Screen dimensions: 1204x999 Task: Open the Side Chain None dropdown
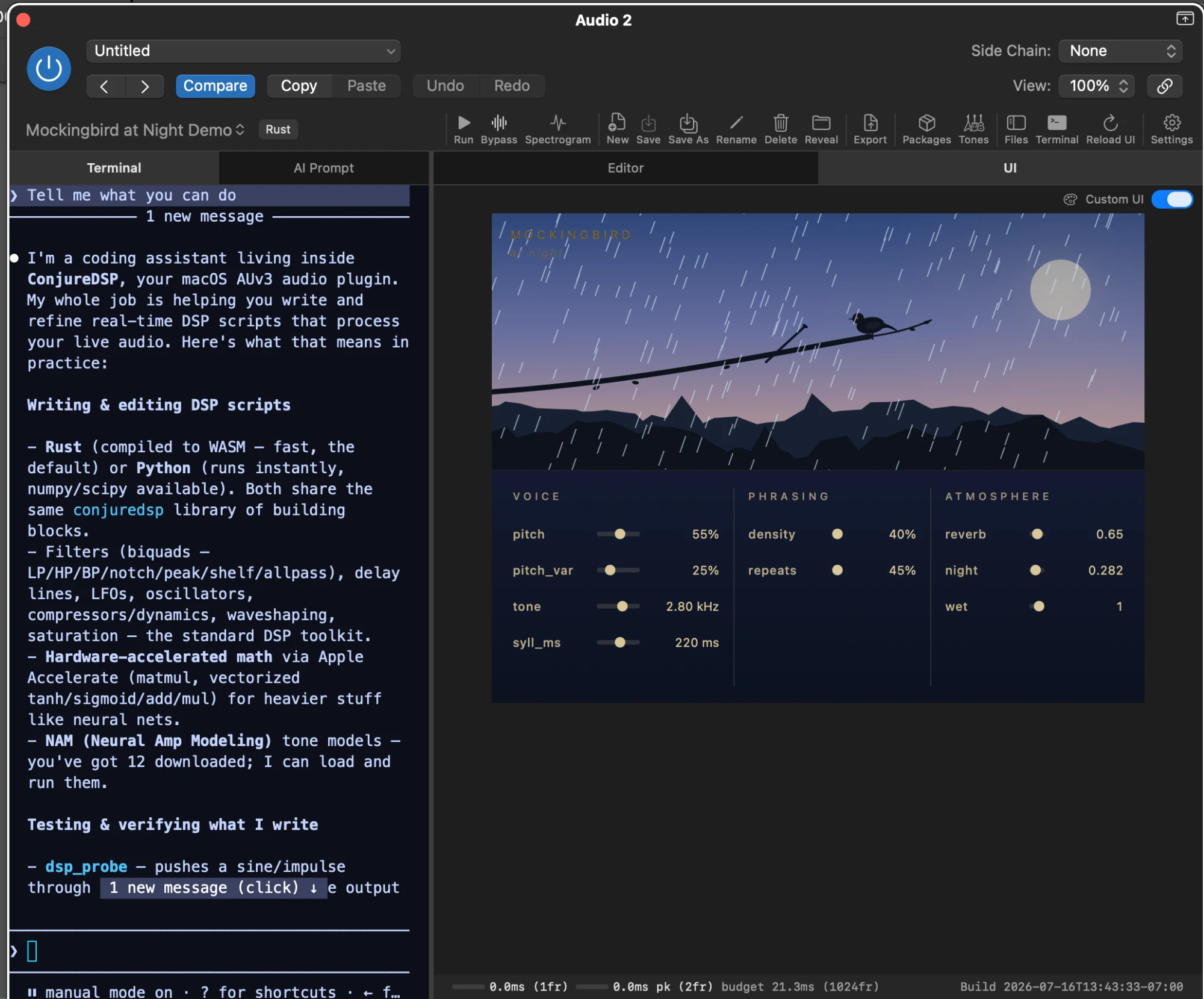pos(1120,51)
